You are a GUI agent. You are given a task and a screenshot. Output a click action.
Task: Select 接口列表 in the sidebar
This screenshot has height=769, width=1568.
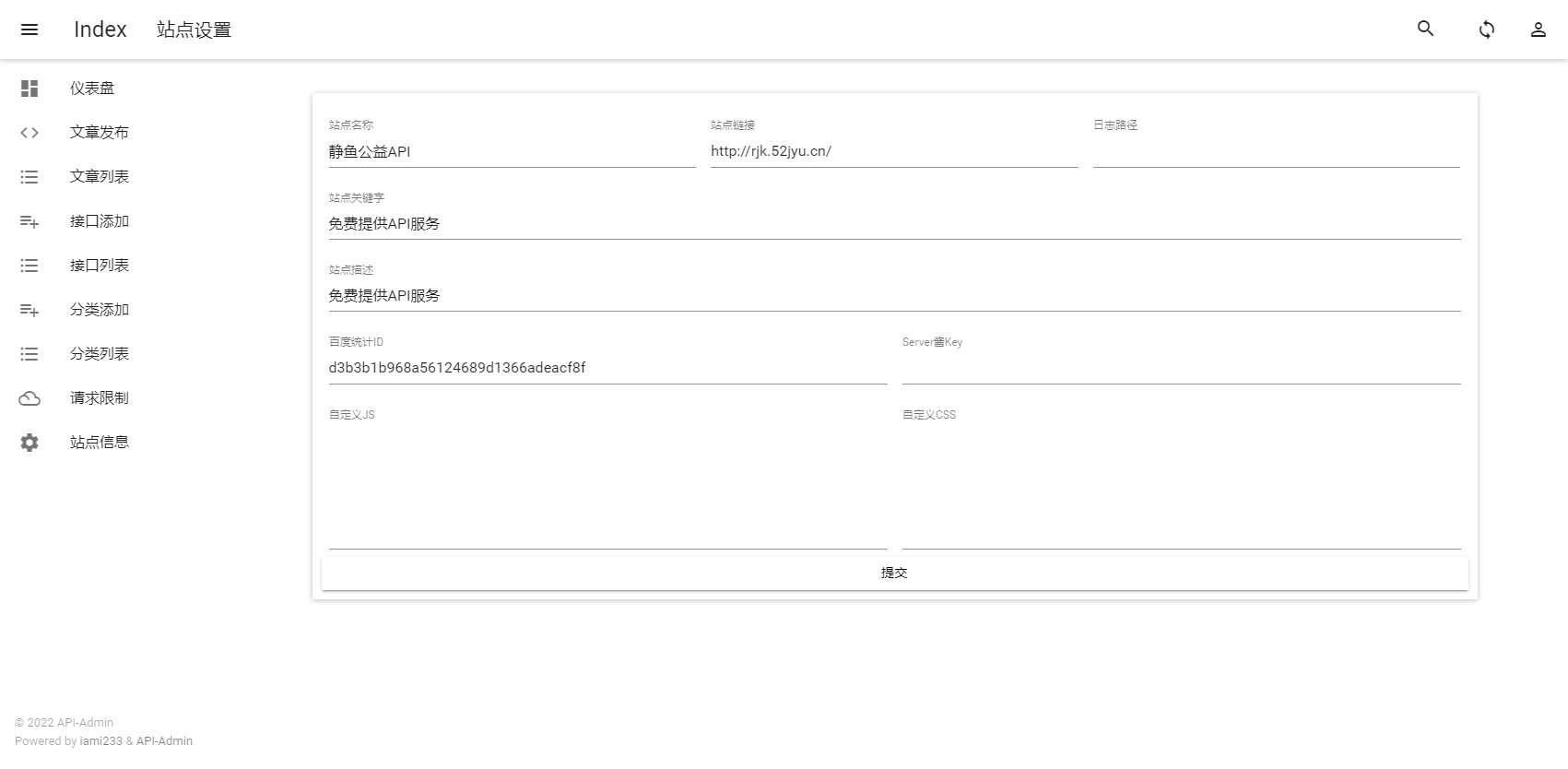[x=100, y=266]
